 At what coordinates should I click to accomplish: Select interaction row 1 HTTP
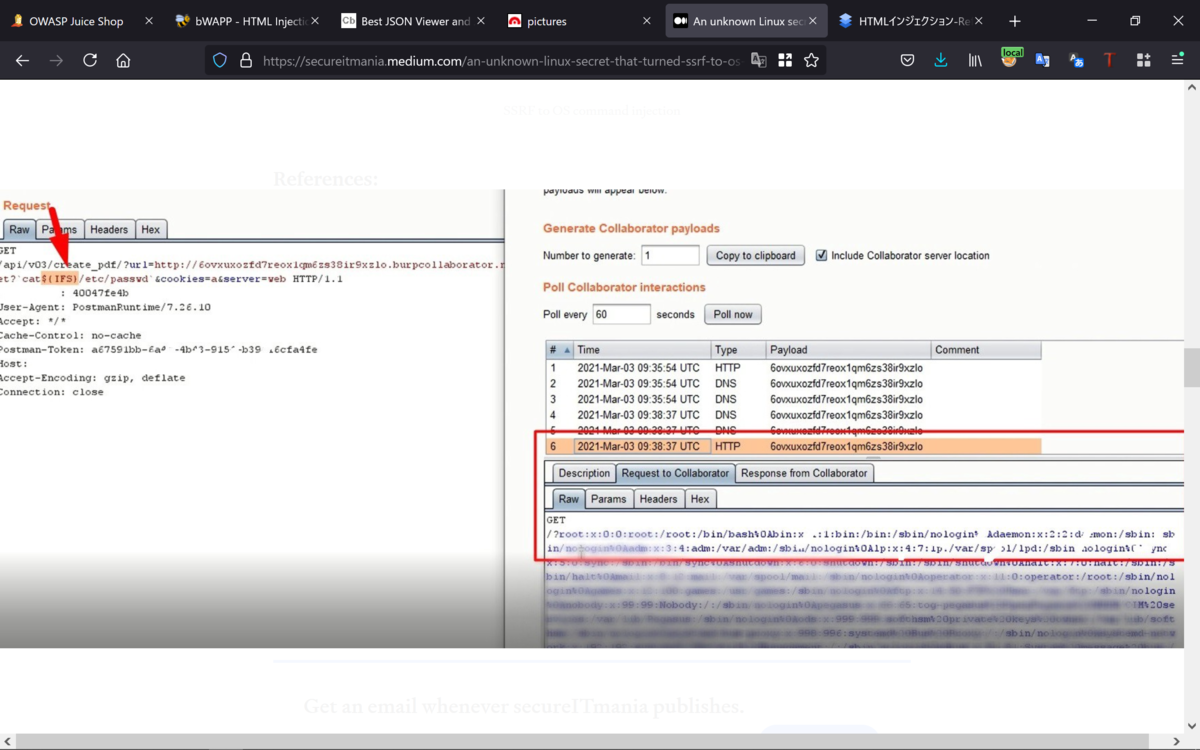(793, 367)
